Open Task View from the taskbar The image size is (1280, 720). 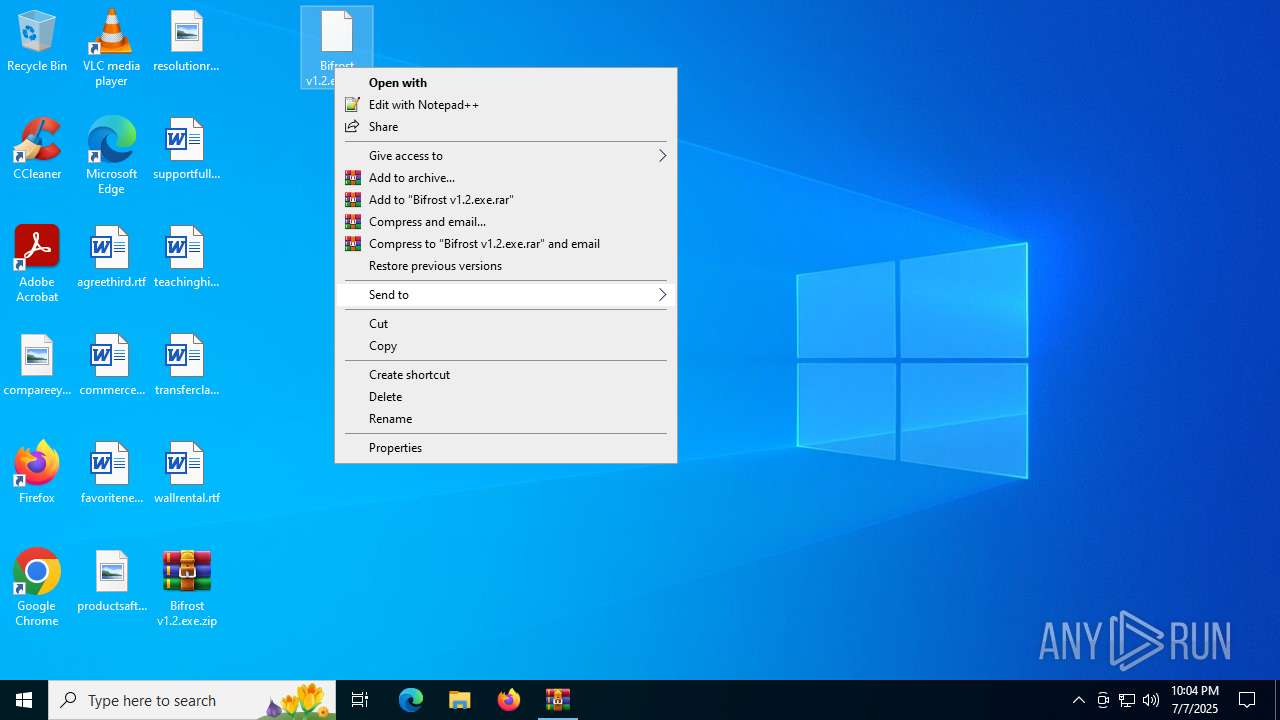click(360, 700)
